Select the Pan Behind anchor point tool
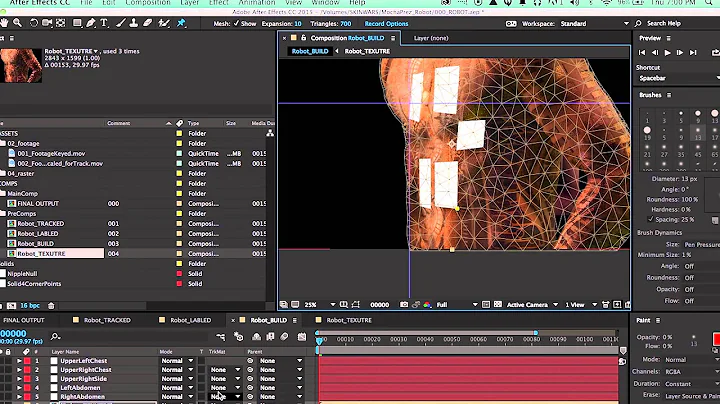The image size is (720, 404). (61, 22)
